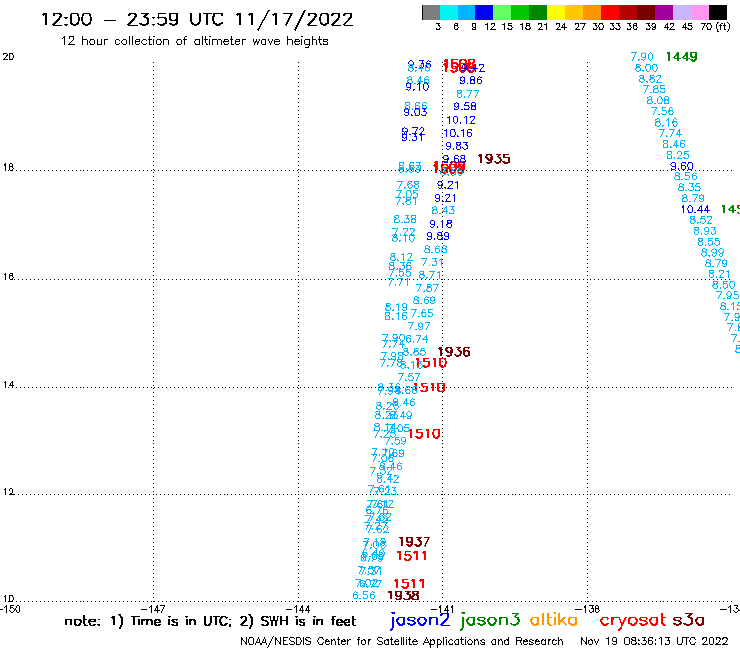This screenshot has width=740, height=650.
Task: Select the black swatch ending the color bar
Action: [717, 12]
